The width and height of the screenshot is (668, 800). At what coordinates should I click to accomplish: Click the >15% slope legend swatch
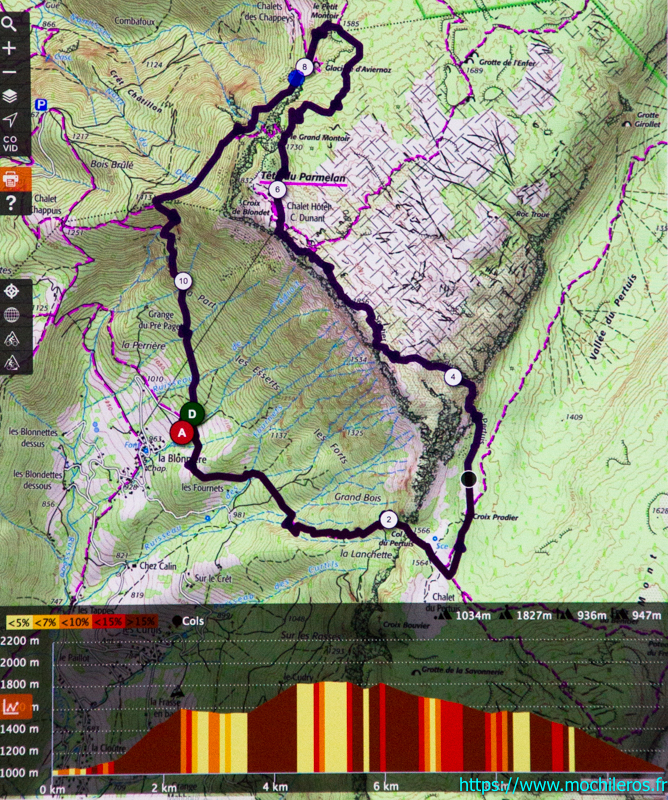click(141, 622)
